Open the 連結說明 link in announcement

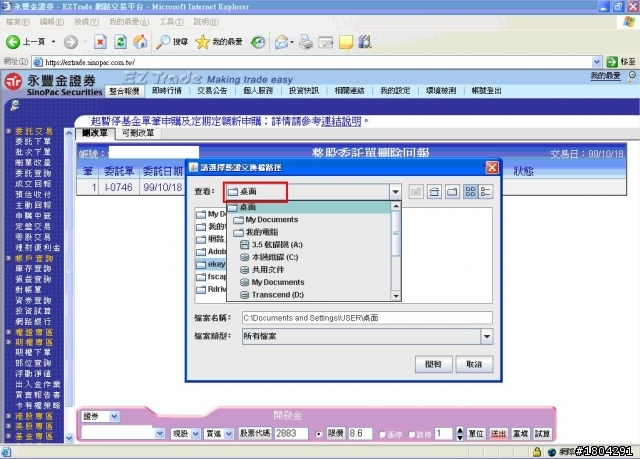pos(341,121)
